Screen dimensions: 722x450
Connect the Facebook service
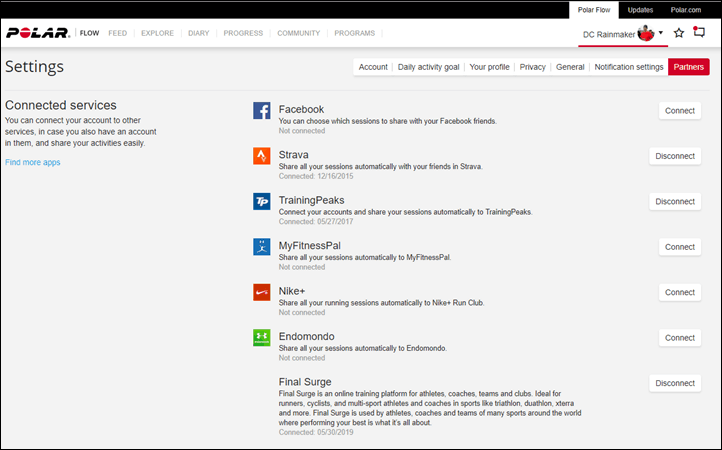tap(680, 111)
